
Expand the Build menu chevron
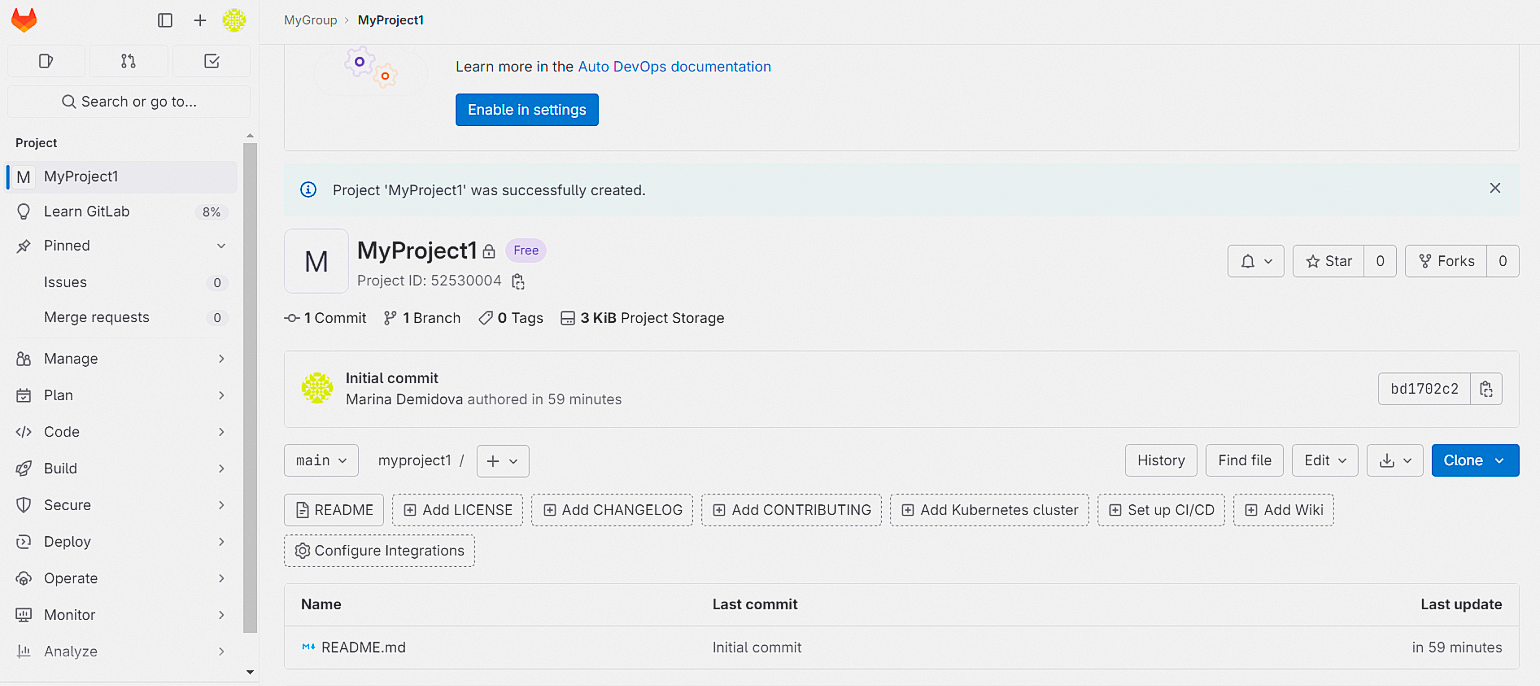pyautogui.click(x=221, y=468)
